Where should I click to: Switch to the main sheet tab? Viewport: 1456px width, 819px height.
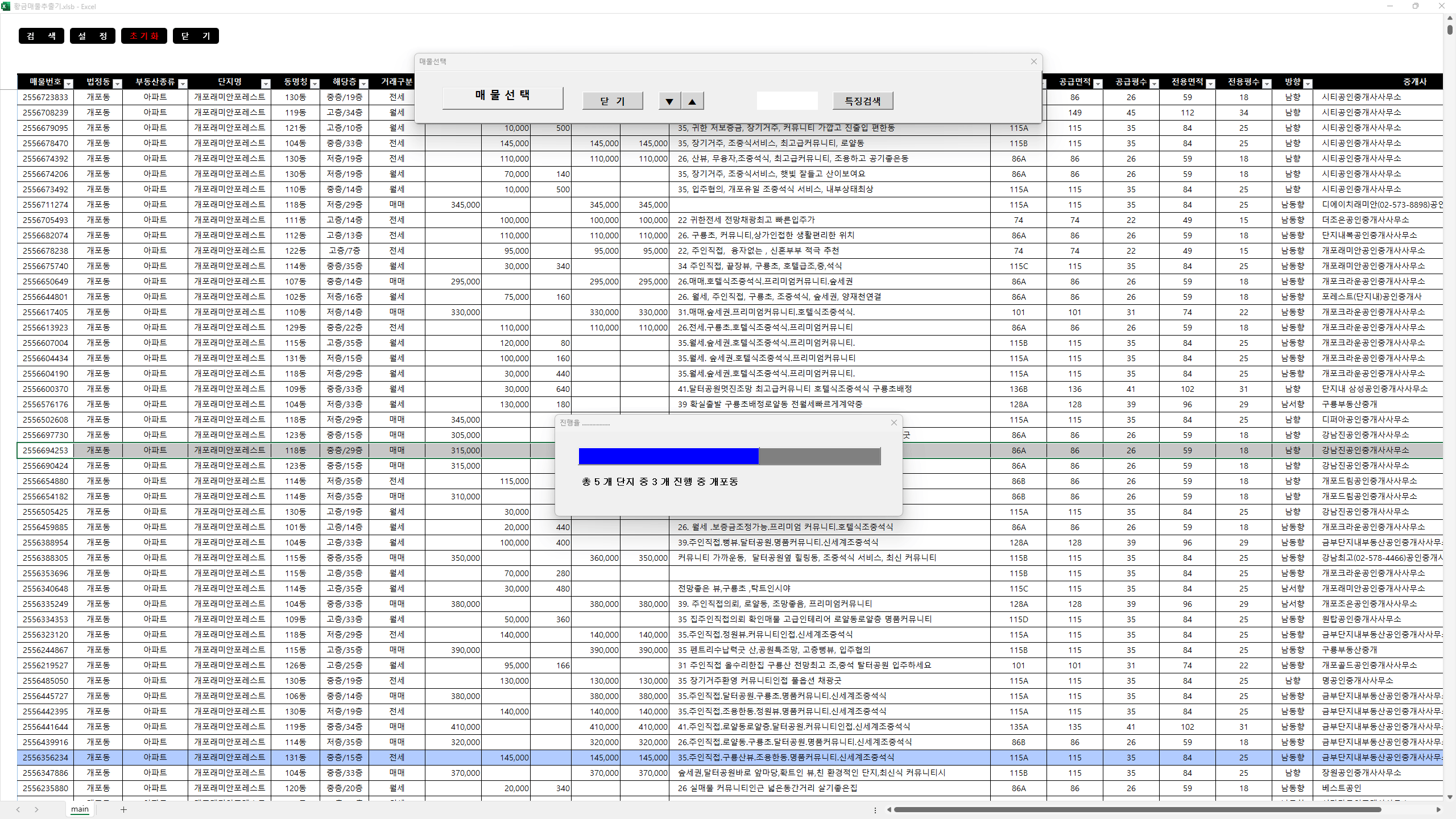pyautogui.click(x=80, y=809)
